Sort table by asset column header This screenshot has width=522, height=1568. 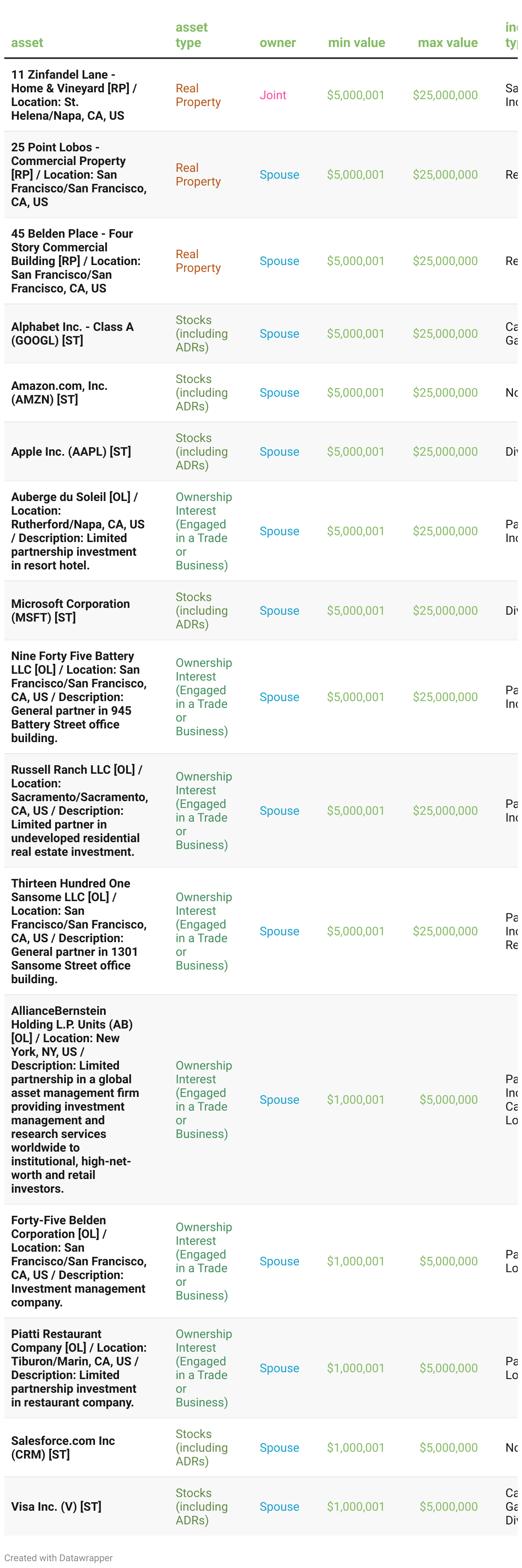click(27, 43)
